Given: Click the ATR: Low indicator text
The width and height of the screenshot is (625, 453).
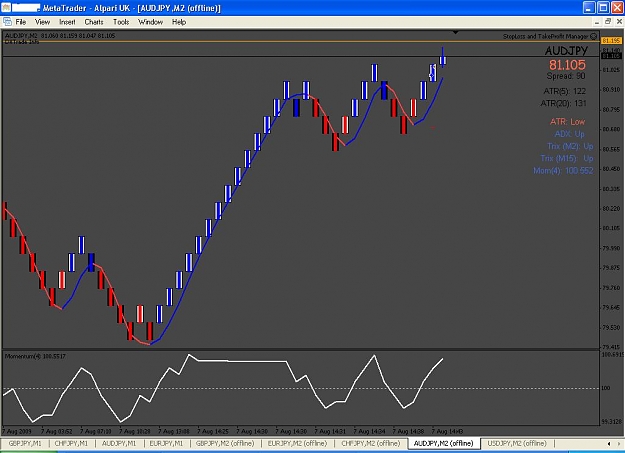Looking at the screenshot, I should (x=567, y=122).
